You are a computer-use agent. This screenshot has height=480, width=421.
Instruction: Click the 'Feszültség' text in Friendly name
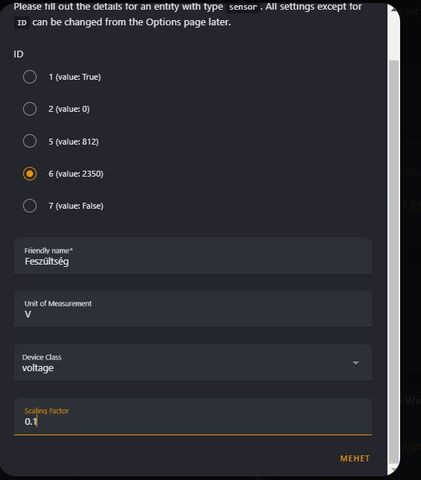(x=47, y=261)
